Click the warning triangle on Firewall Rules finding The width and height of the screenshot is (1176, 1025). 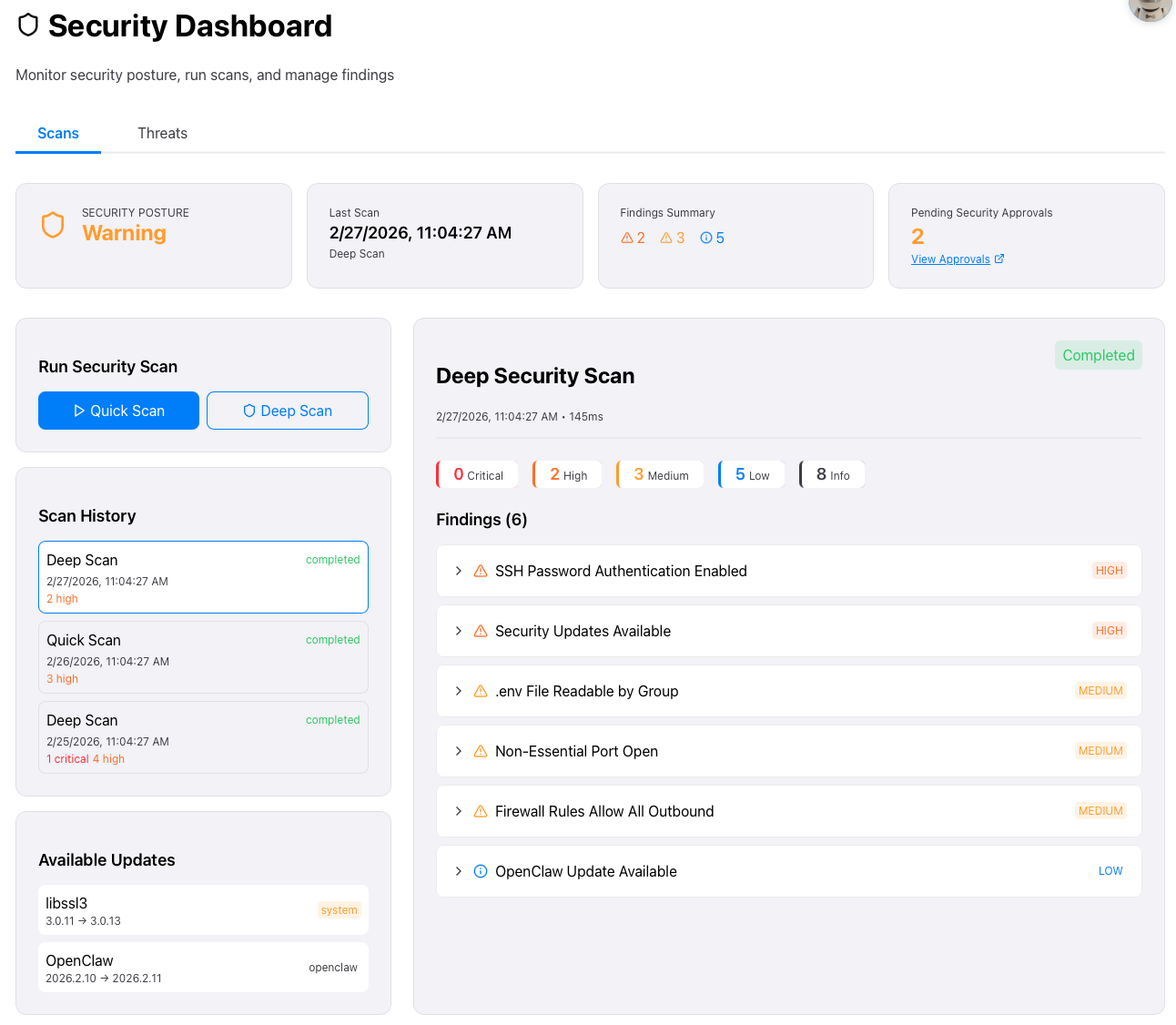point(480,811)
